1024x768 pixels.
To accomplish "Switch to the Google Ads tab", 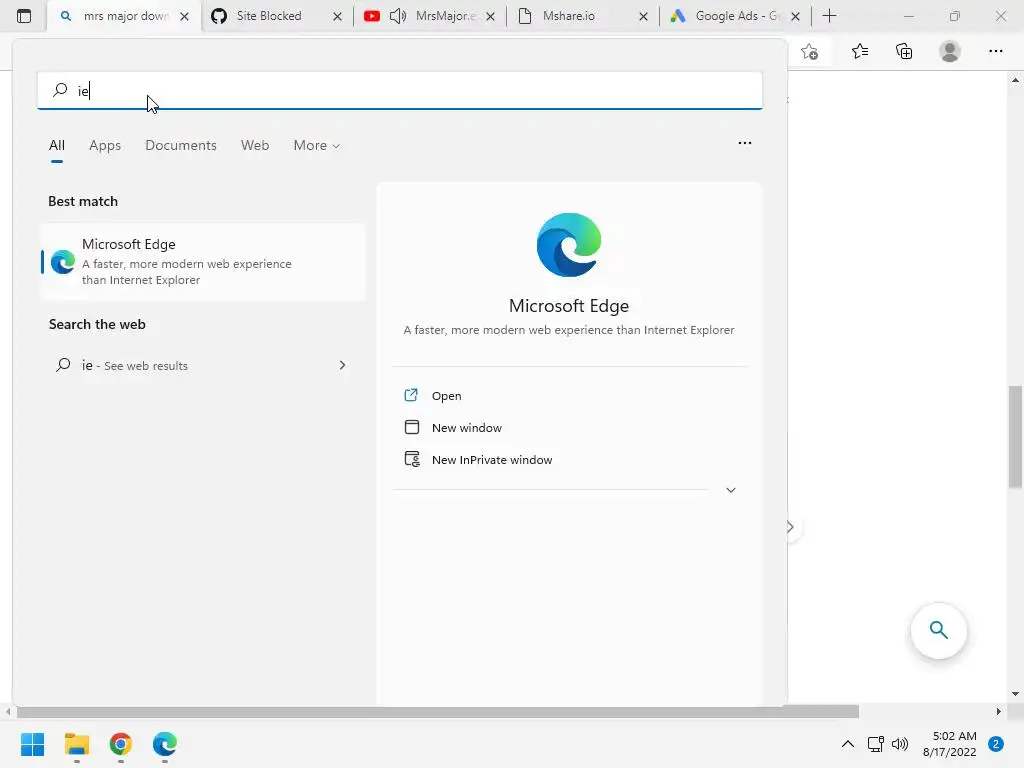I will tap(735, 16).
